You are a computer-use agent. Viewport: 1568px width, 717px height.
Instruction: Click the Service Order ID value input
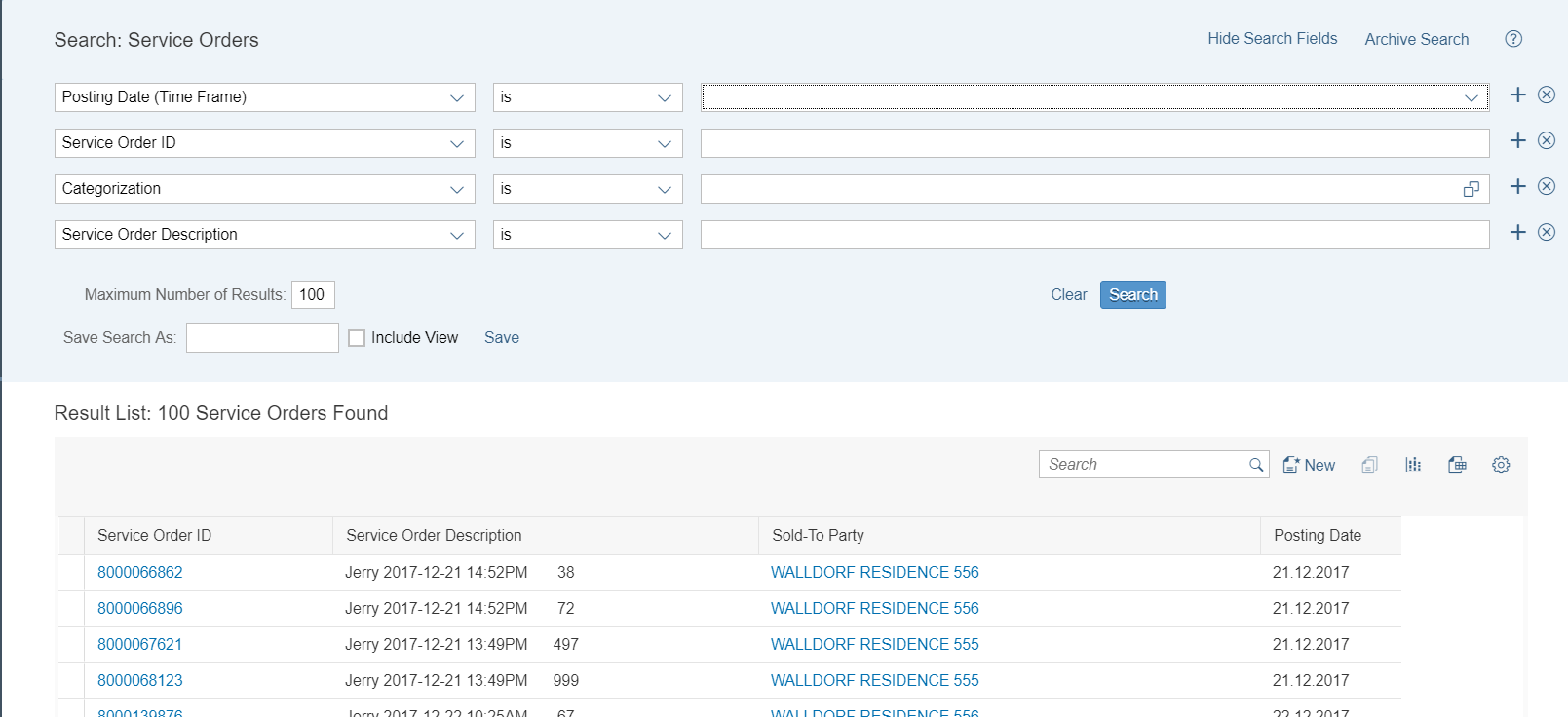coord(1094,143)
